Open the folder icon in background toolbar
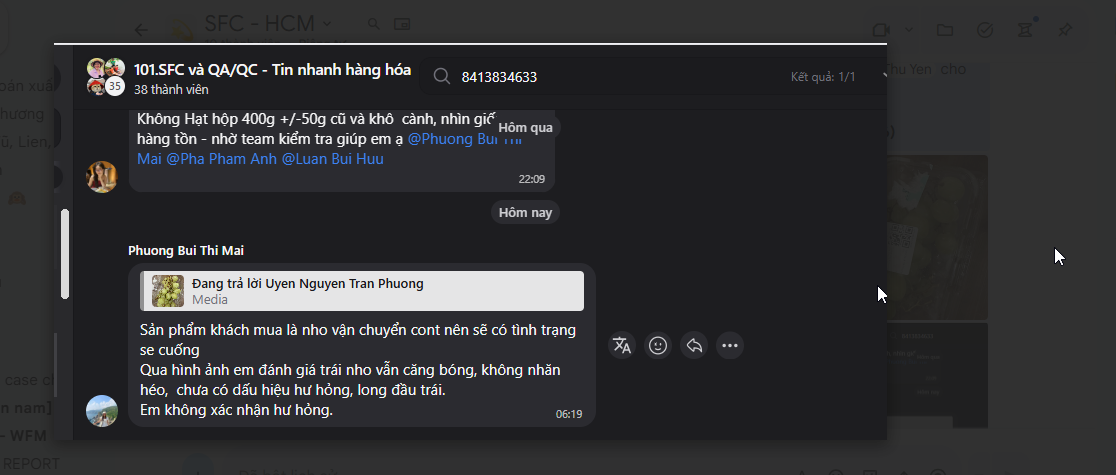The height and width of the screenshot is (475, 1116). click(945, 30)
